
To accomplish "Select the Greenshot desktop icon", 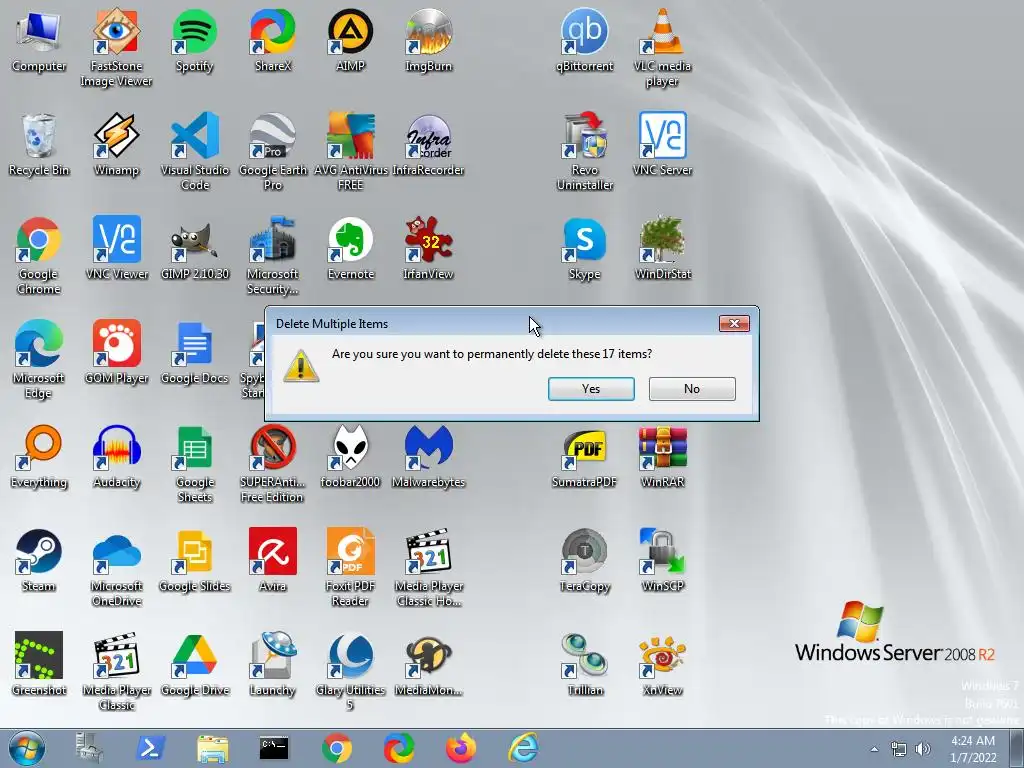I will point(39,664).
